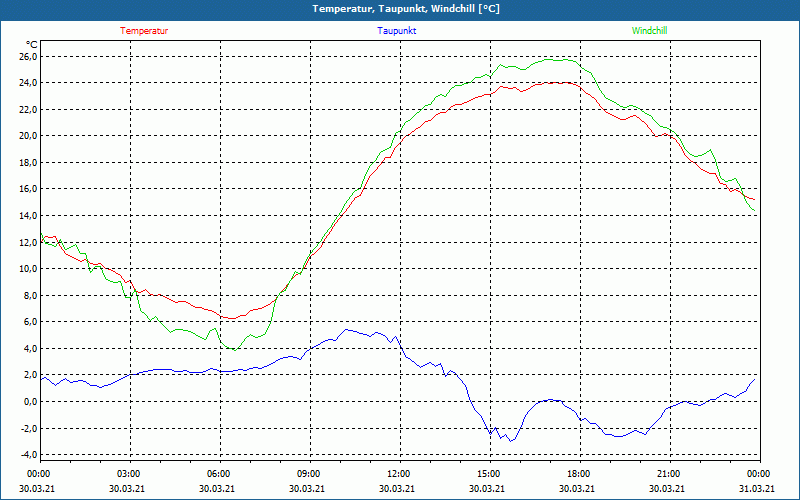
Task: Click the -2,0 y-axis value
Action: click(29, 428)
